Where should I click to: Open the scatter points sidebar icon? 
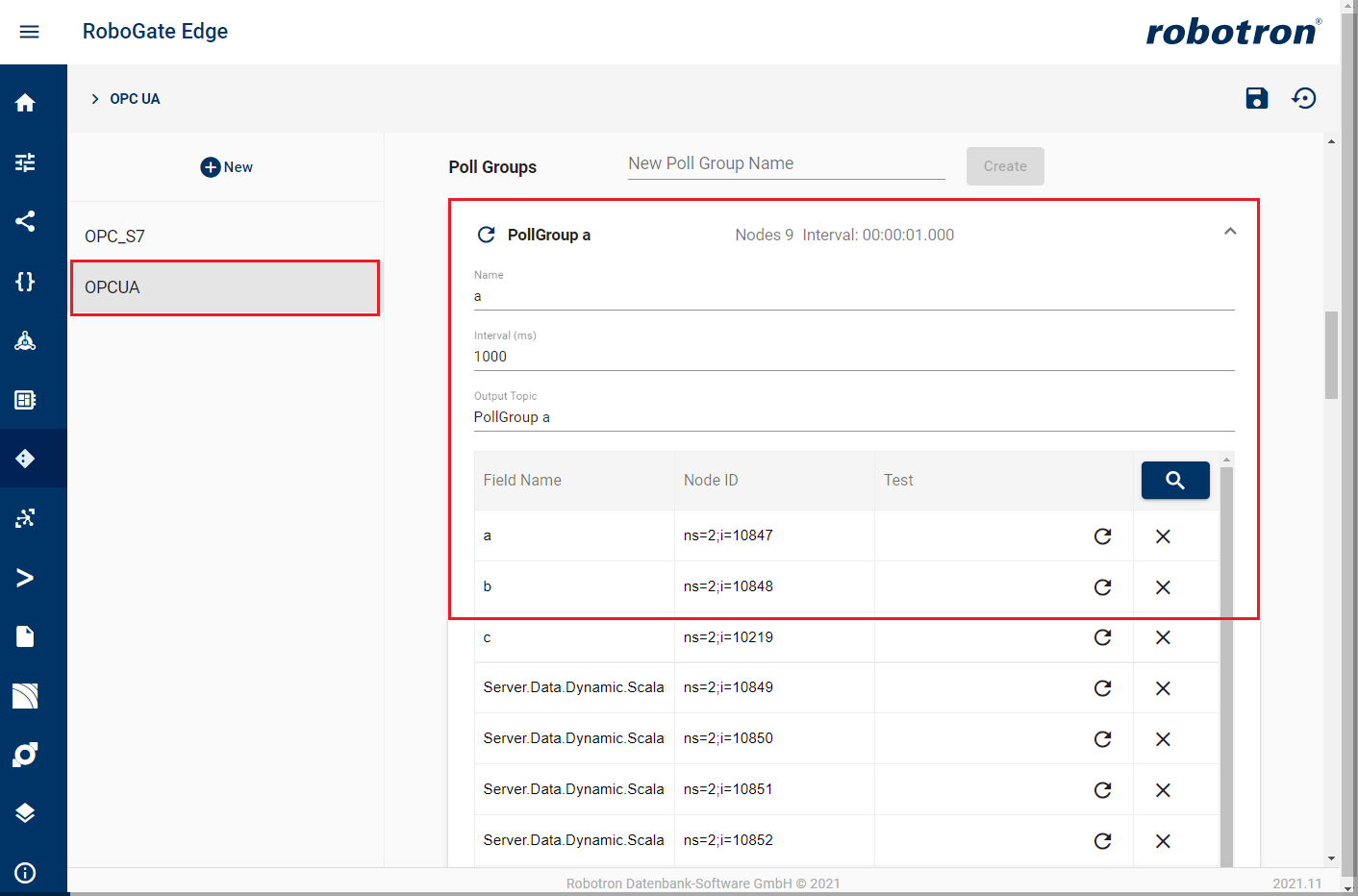pos(26,518)
